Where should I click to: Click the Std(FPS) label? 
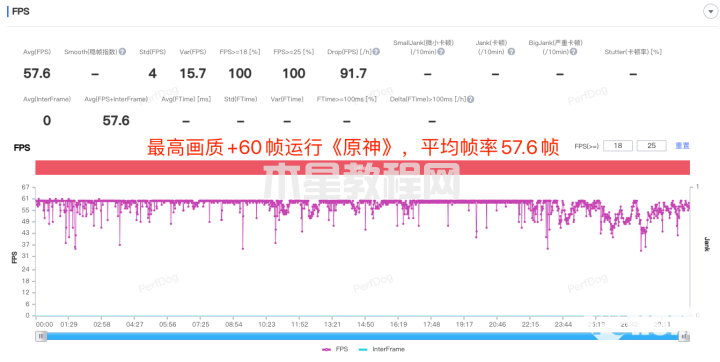(x=152, y=52)
